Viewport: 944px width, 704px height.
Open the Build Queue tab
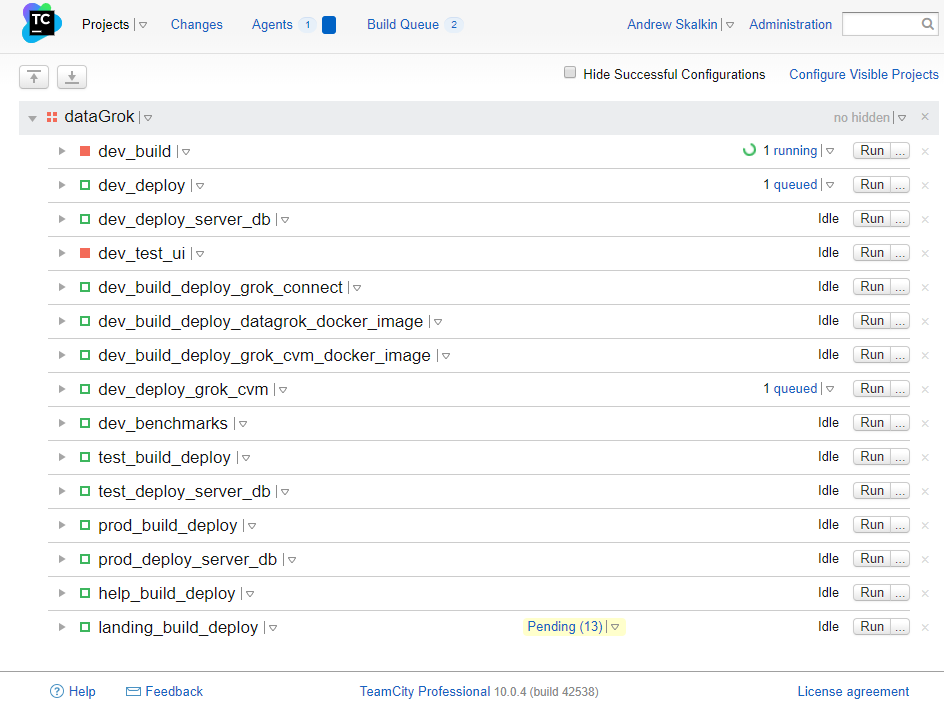tap(403, 24)
